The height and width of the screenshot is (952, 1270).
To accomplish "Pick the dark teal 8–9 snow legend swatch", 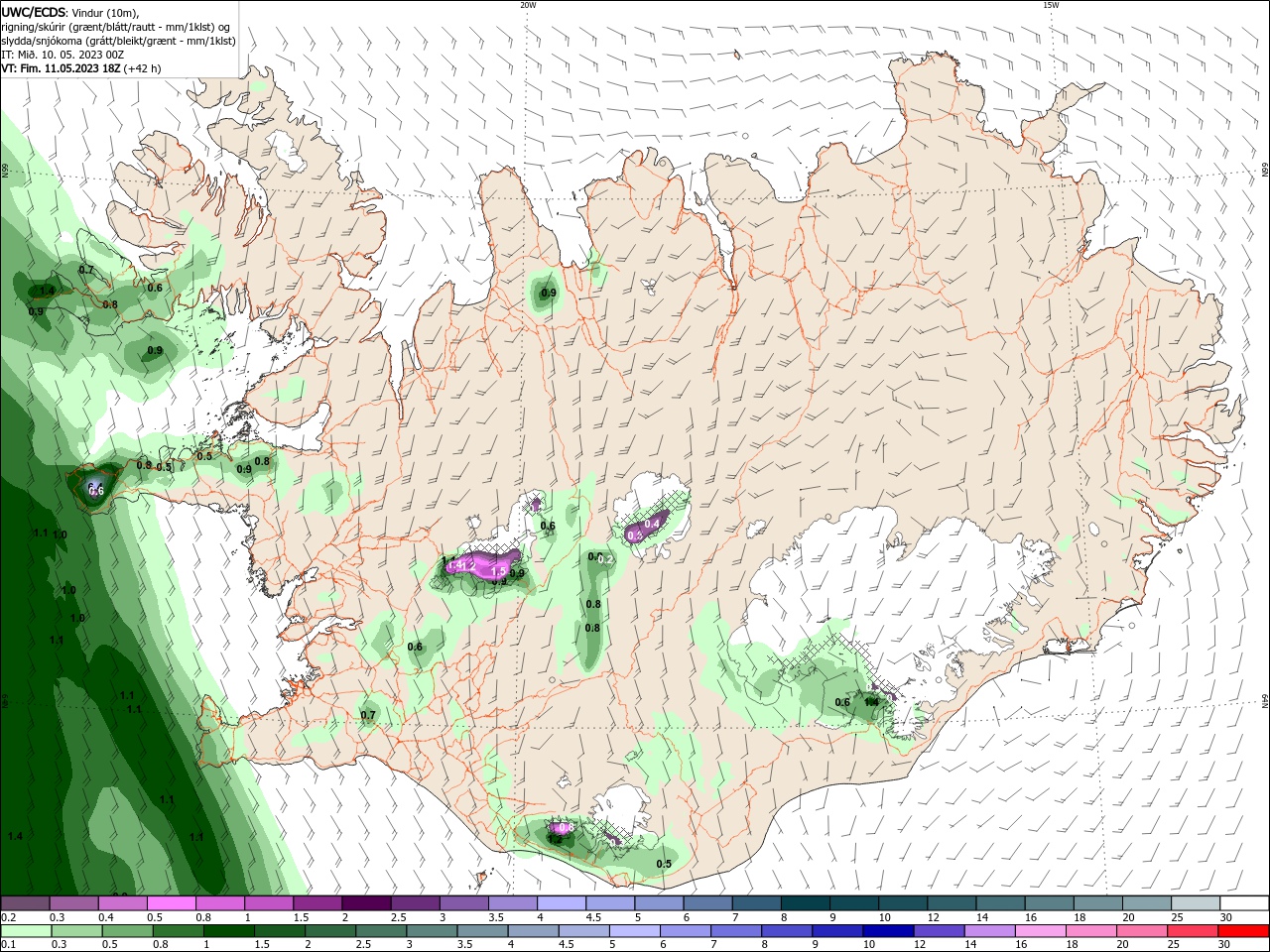I will pyautogui.click(x=804, y=903).
